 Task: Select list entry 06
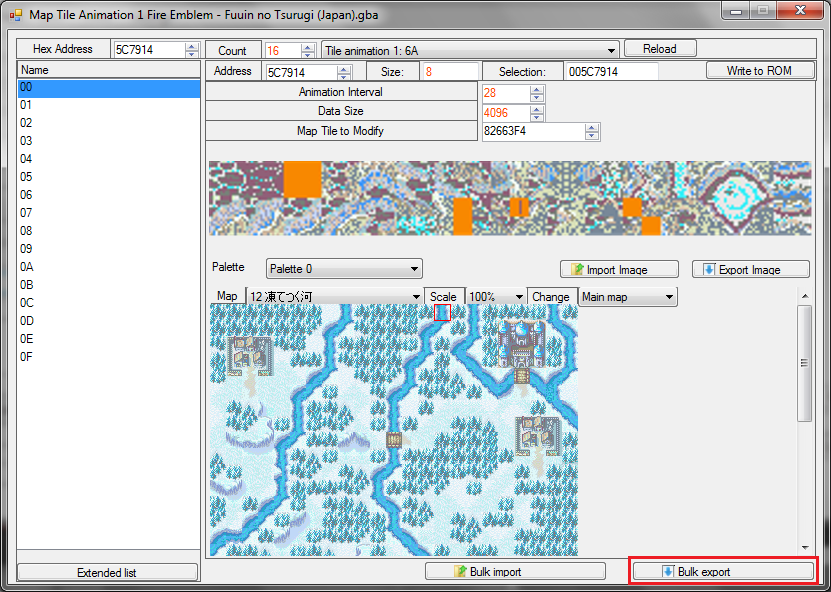click(109, 195)
